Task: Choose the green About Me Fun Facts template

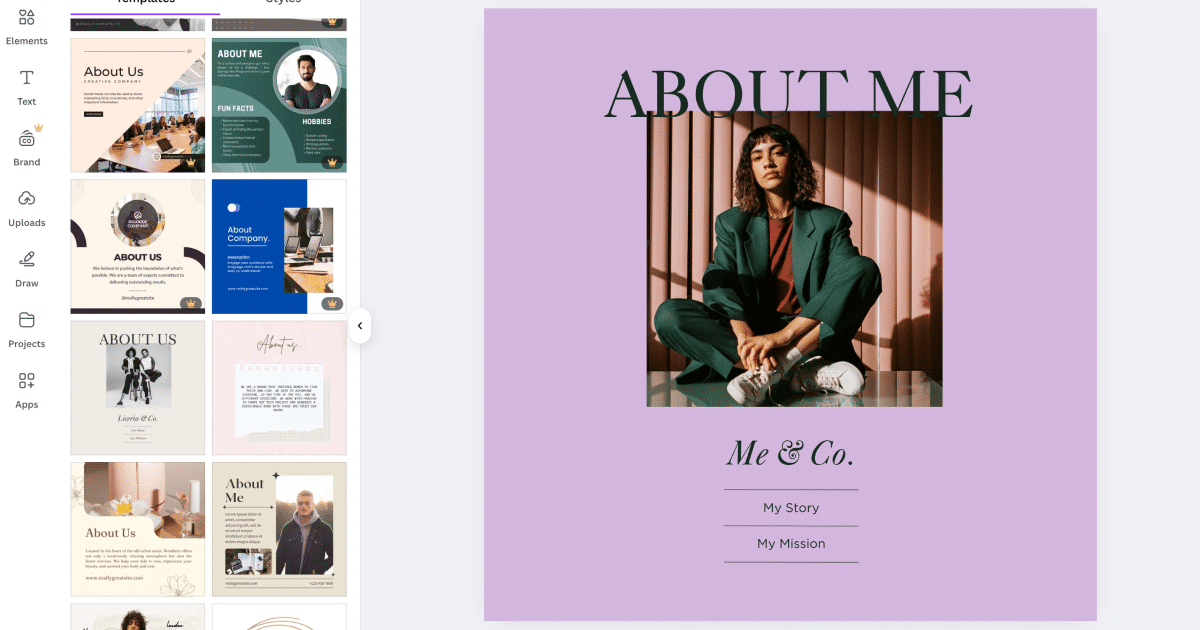Action: point(279,105)
